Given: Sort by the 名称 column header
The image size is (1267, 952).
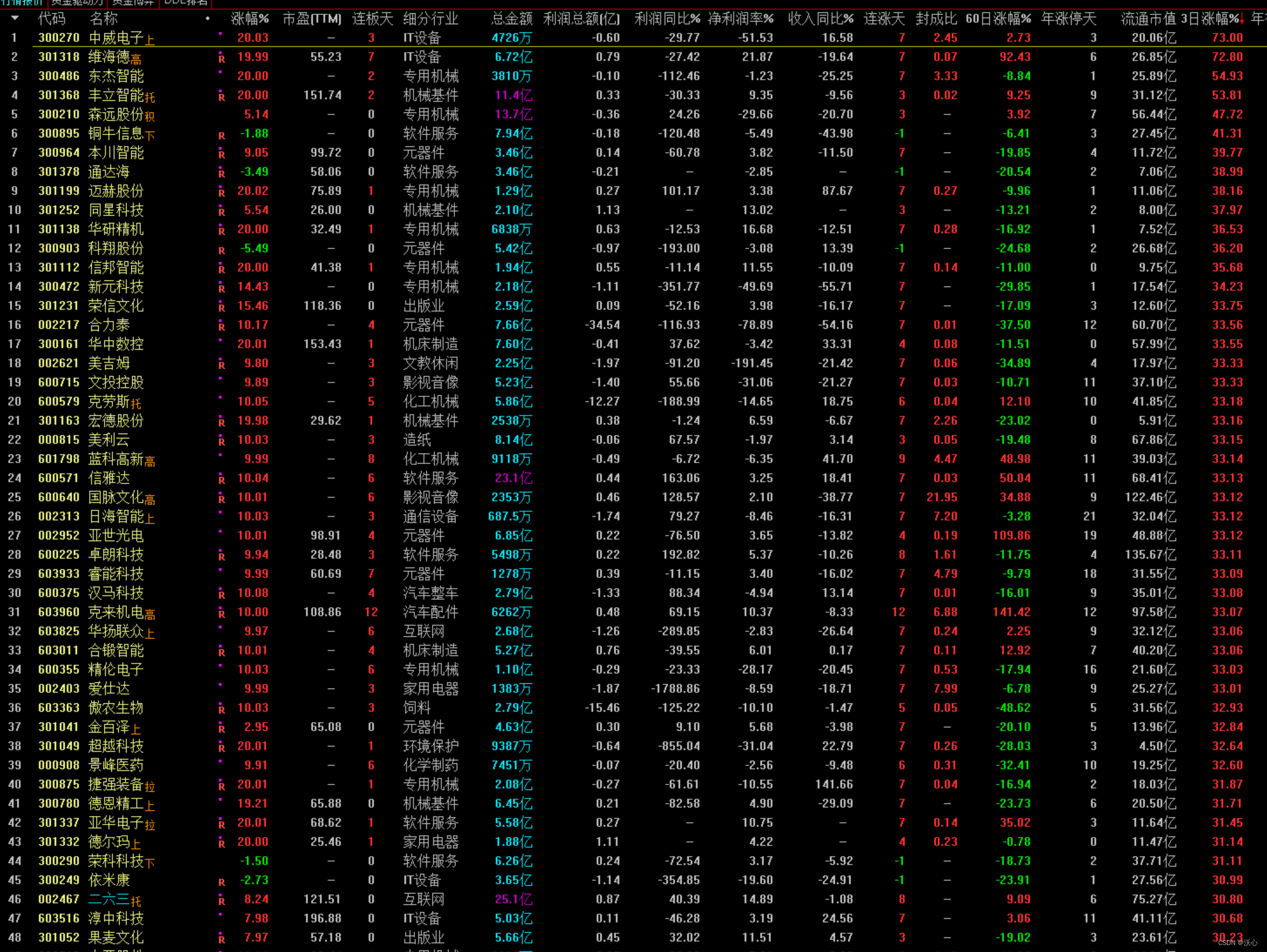Looking at the screenshot, I should 104,19.
